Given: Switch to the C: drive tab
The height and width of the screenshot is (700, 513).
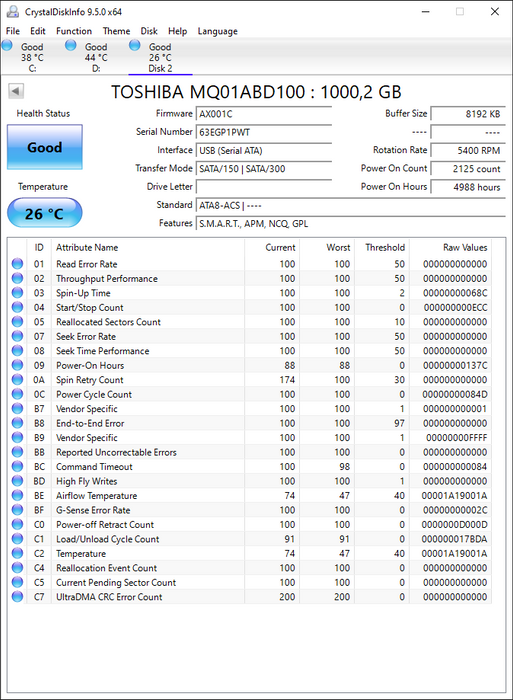Looking at the screenshot, I should pos(32,57).
